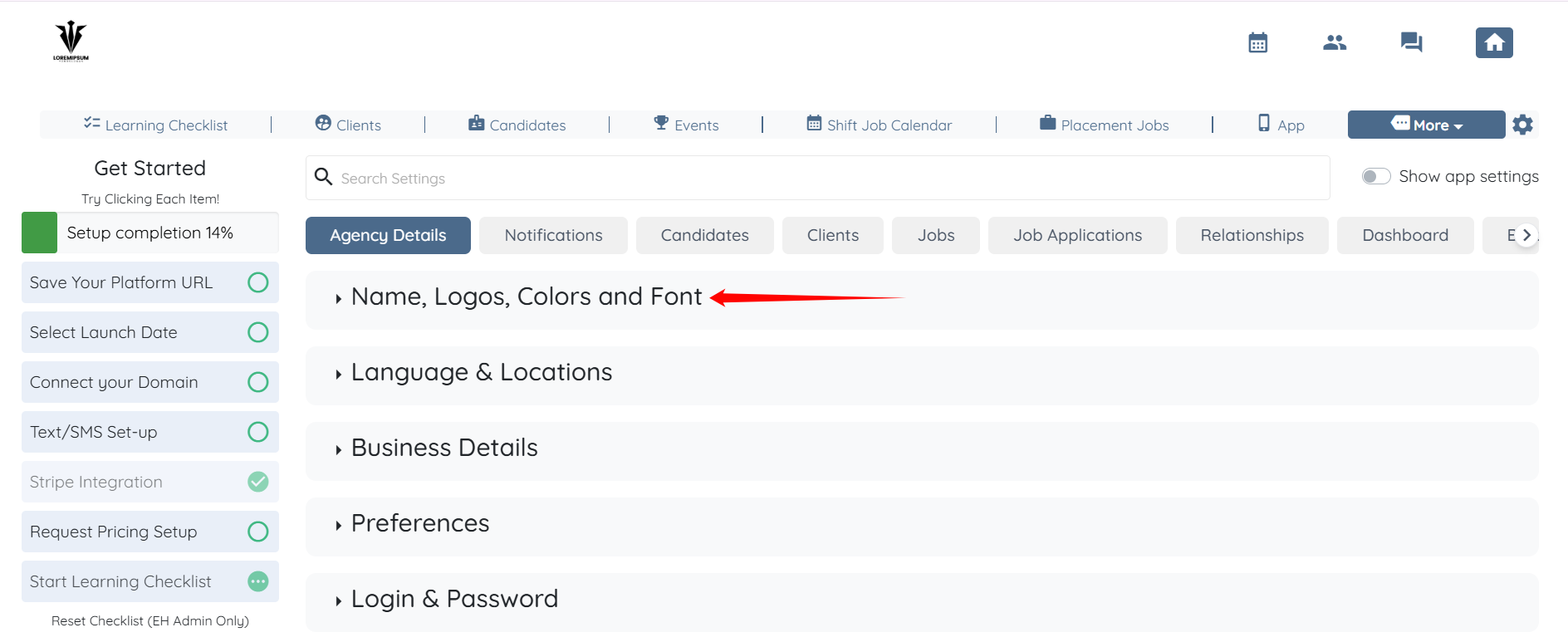
Task: Open the More dropdown menu
Action: point(1426,125)
